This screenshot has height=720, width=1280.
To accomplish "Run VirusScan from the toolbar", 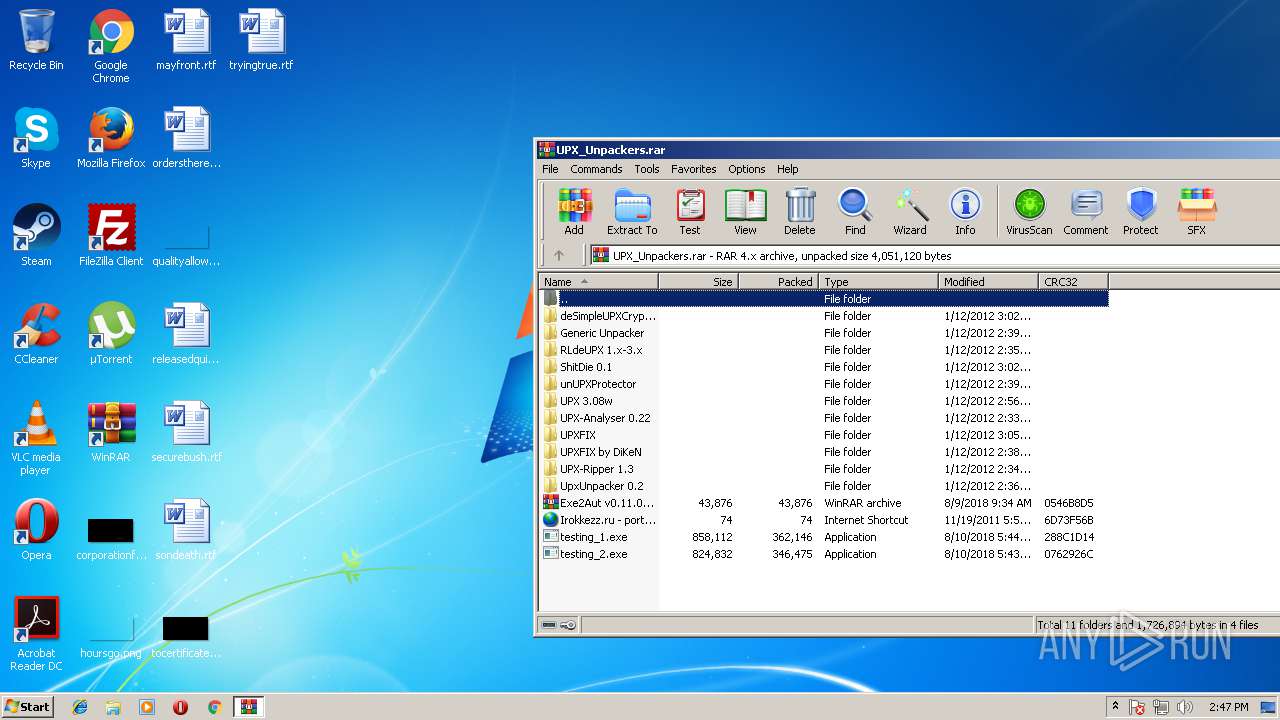I will [x=1029, y=212].
